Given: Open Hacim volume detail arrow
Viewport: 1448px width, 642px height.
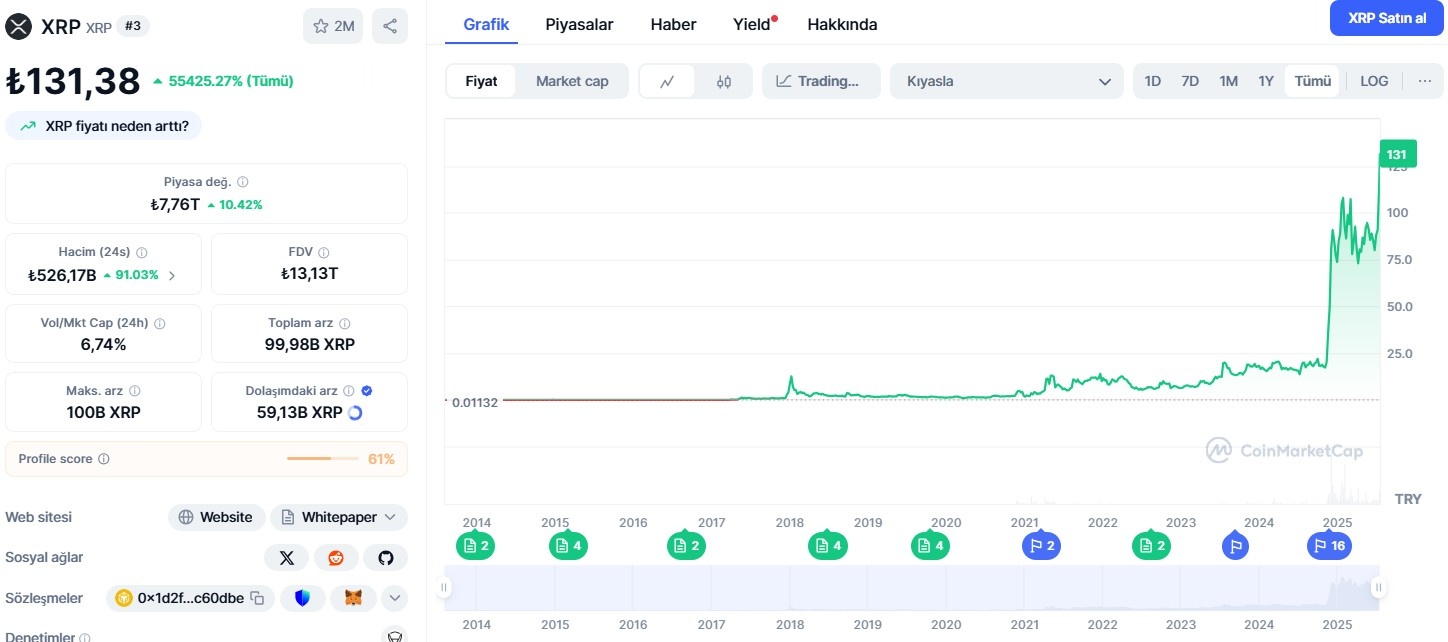Looking at the screenshot, I should (172, 275).
